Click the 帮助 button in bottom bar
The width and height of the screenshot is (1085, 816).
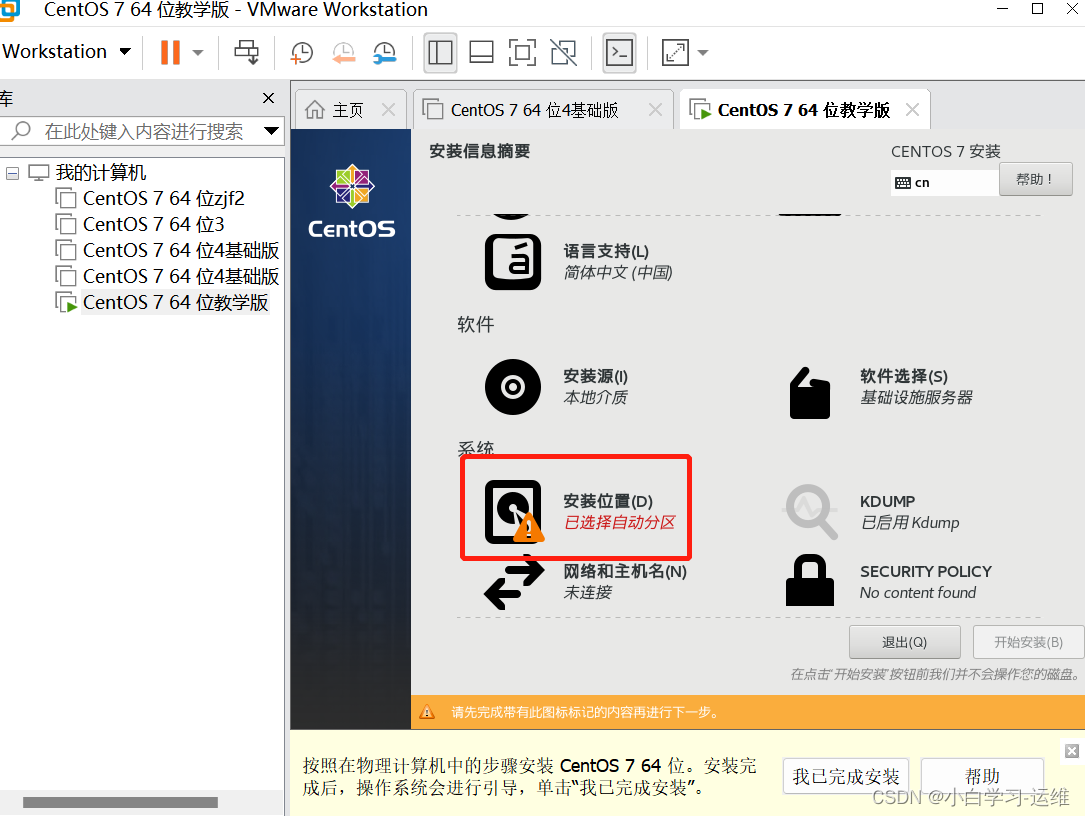pyautogui.click(x=983, y=777)
